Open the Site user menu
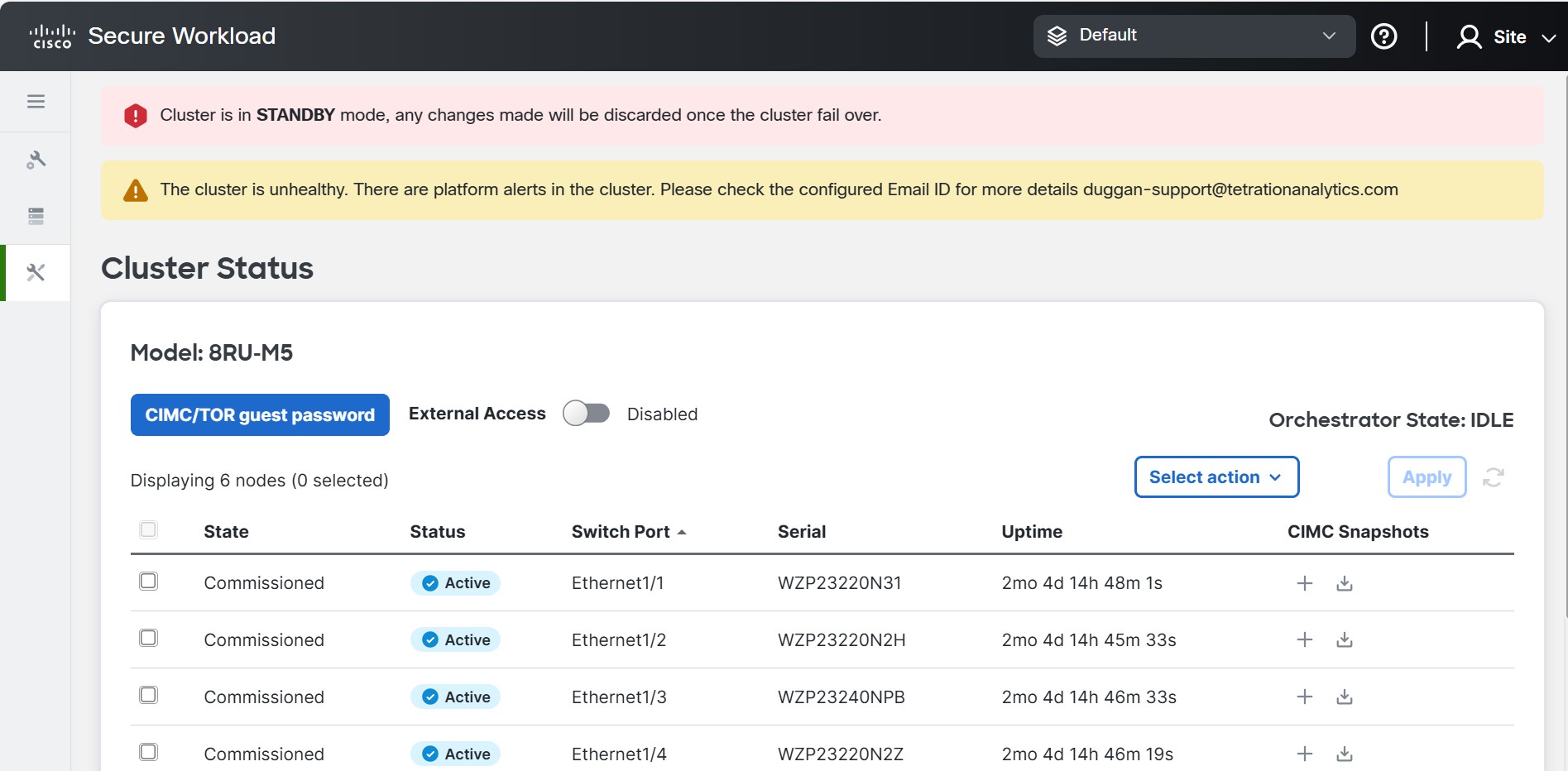Image resolution: width=1568 pixels, height=771 pixels. (x=1506, y=37)
